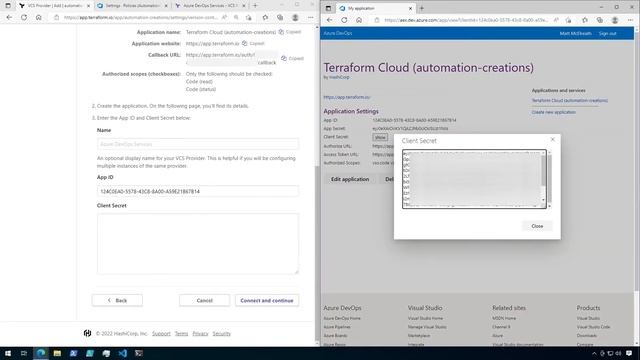Viewport: 640px width, 360px height.
Task: Click Sign out in Azure header
Action: 607,33
